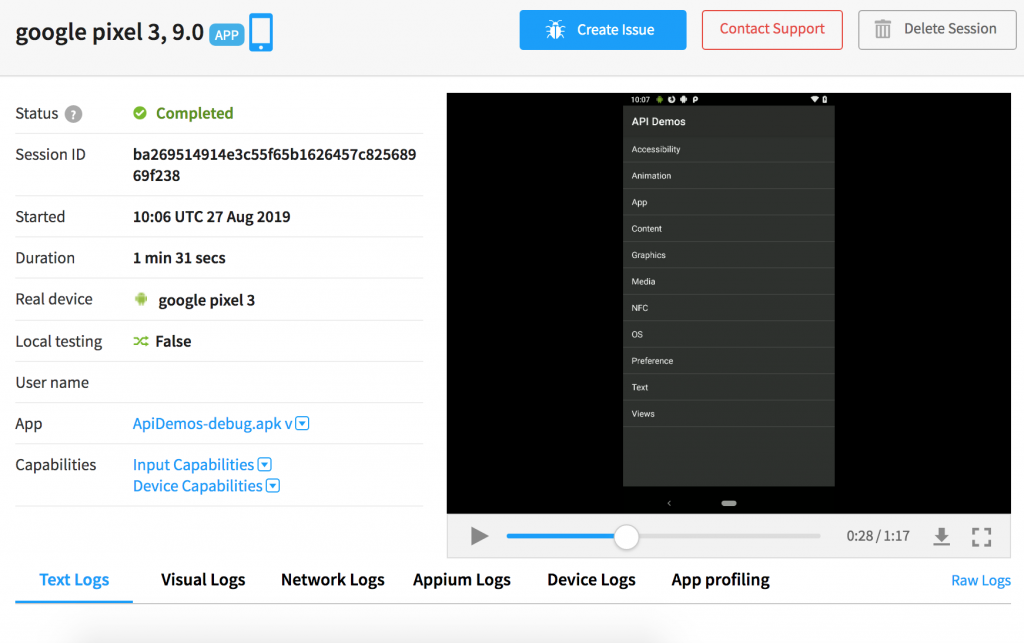The height and width of the screenshot is (643, 1024).
Task: Click the 0:28 / 1:17 video time readout
Action: pyautogui.click(x=878, y=536)
